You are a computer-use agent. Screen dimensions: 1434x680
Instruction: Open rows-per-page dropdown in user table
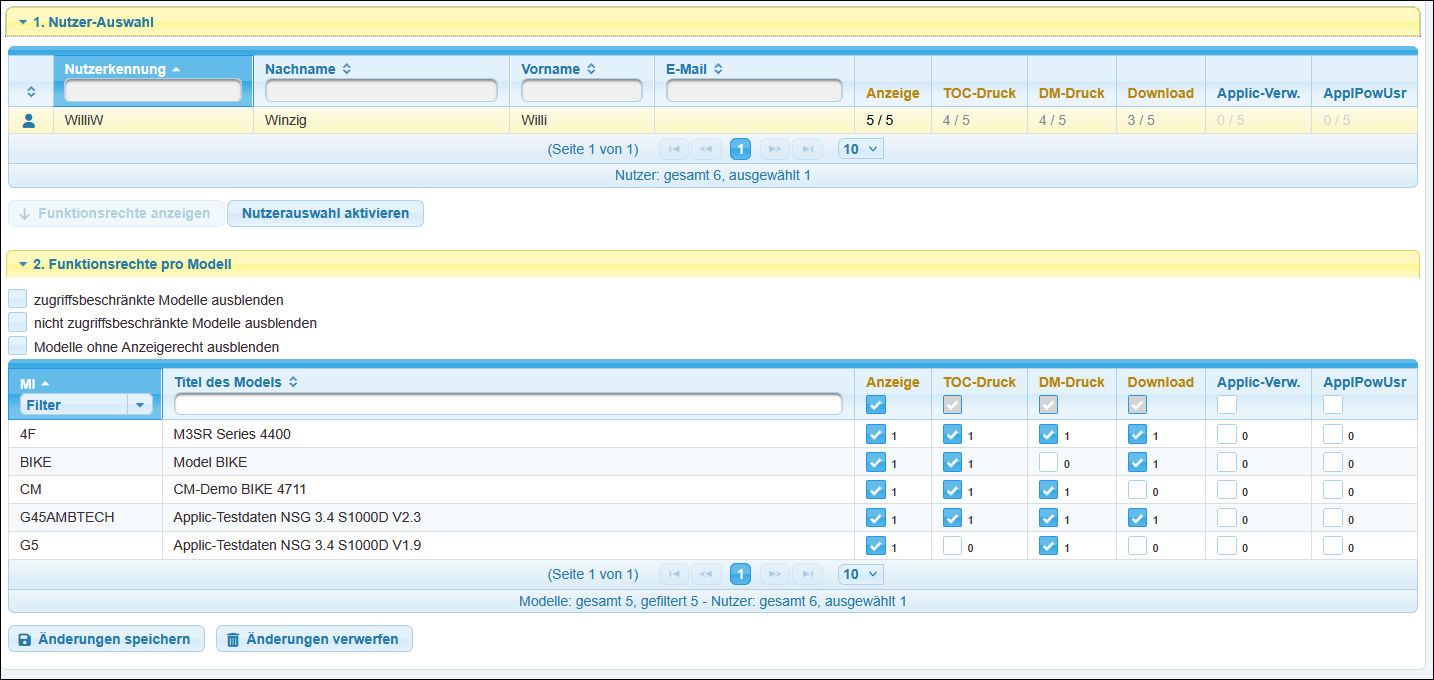pyautogui.click(x=860, y=149)
